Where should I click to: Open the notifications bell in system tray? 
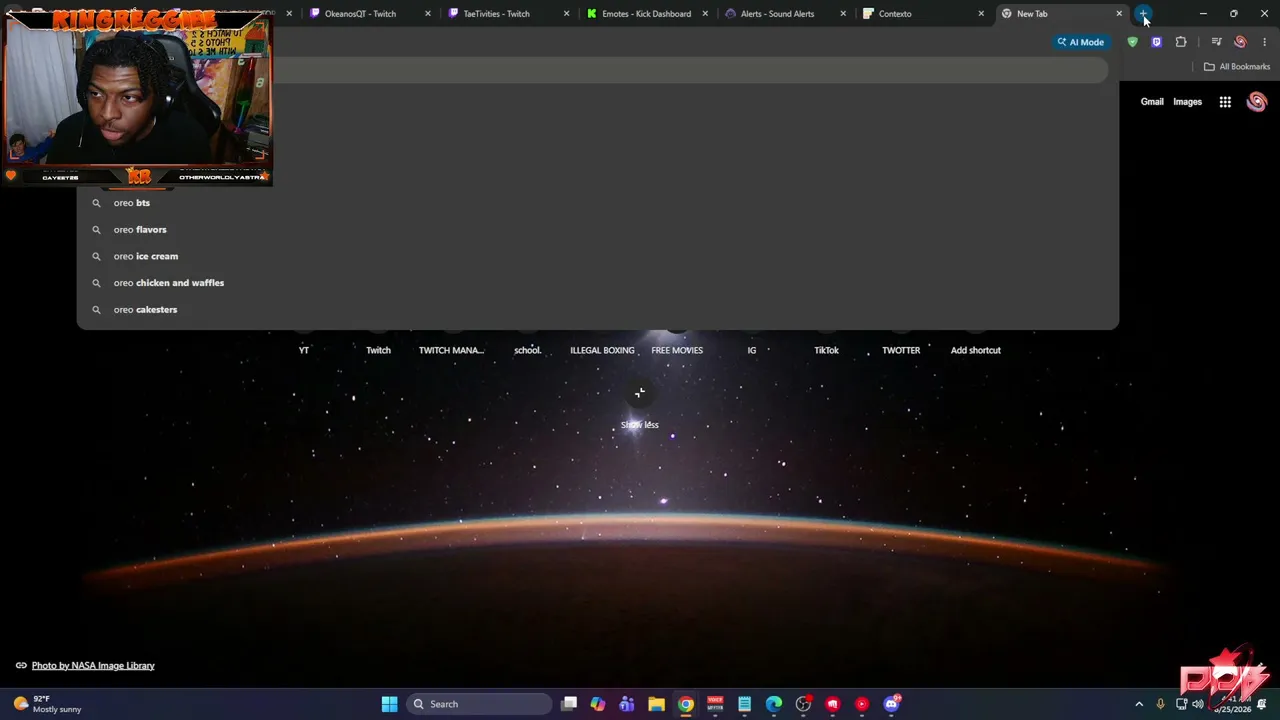pyautogui.click(x=1262, y=704)
